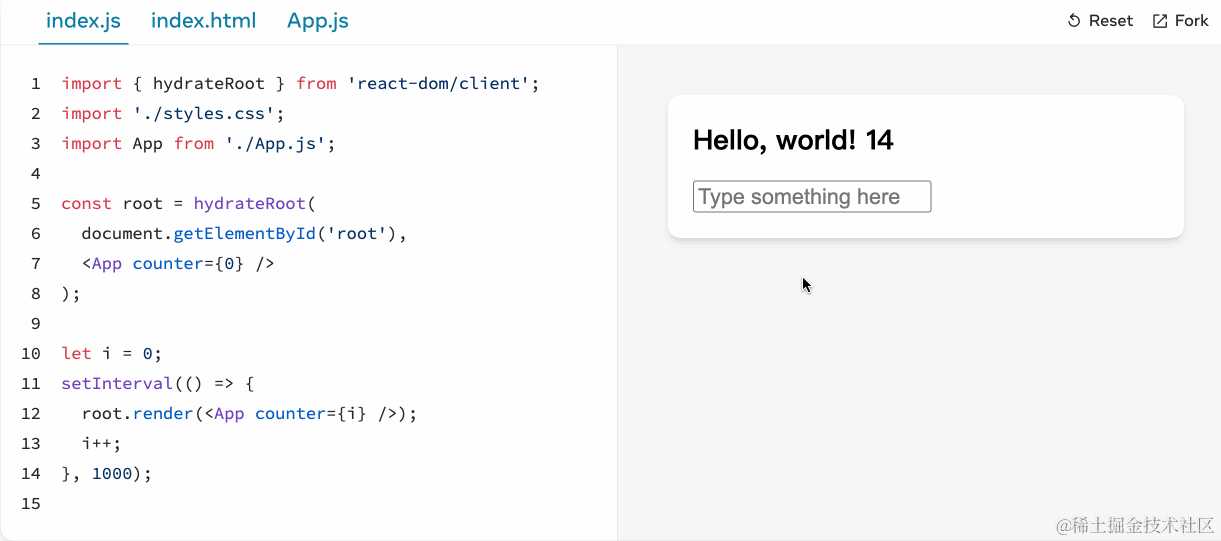Click 'i++;' on line 13
Screen dimensions: 1221x541
click(x=102, y=444)
